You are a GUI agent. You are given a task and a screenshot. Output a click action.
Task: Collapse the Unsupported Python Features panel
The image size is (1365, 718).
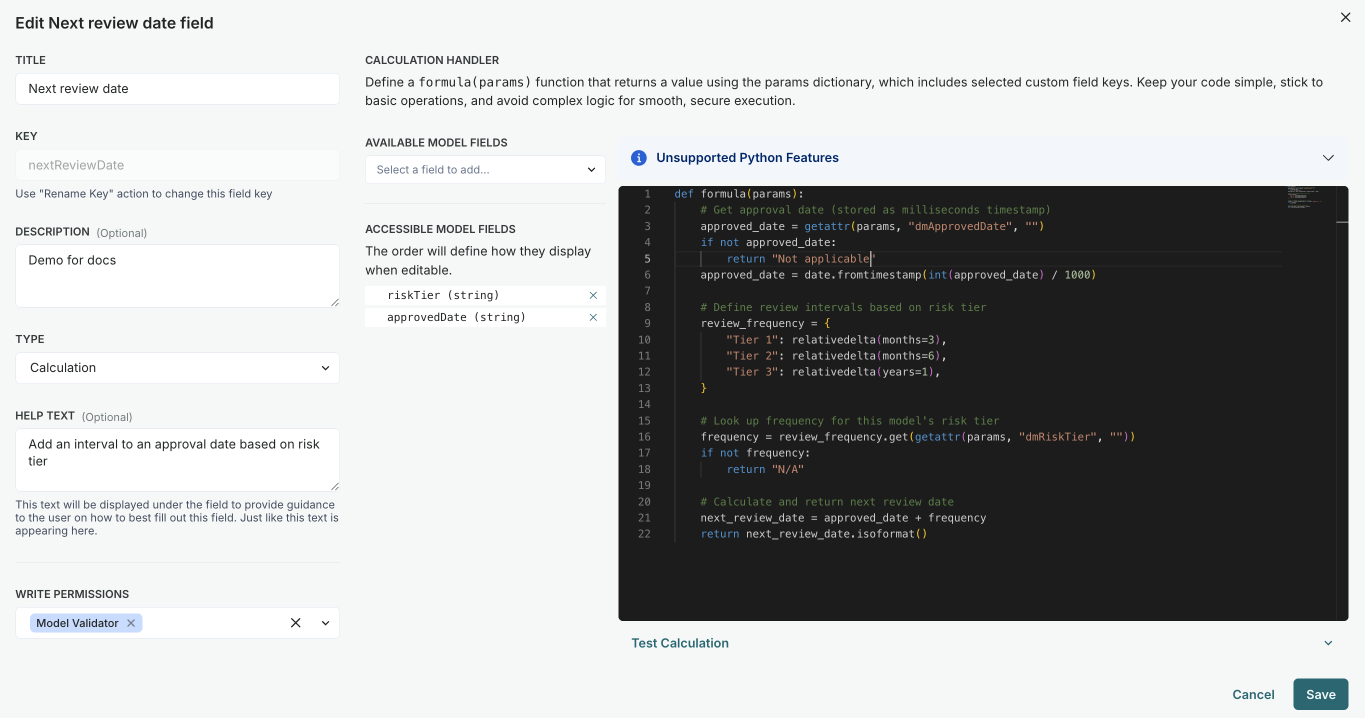click(x=1329, y=158)
